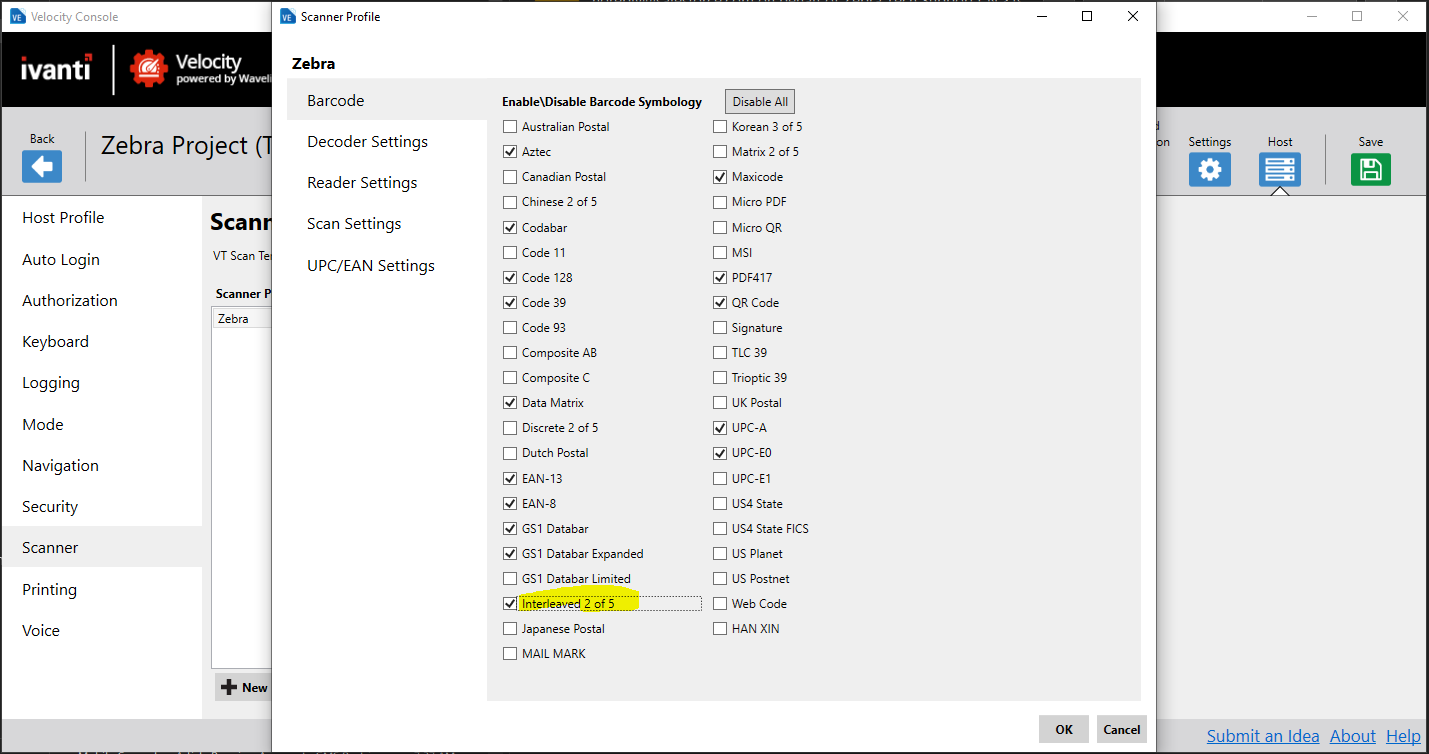This screenshot has height=754, width=1429.
Task: Open the UPC/EAN Settings tab
Action: pos(370,266)
